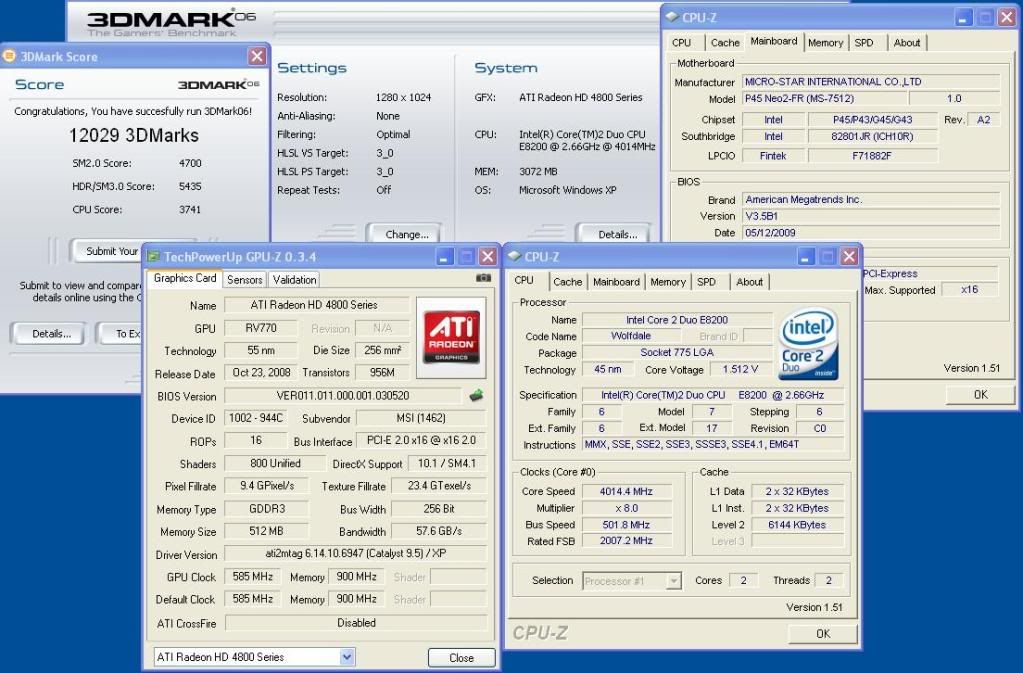Open the About tab in front CPU-Z
The height and width of the screenshot is (673, 1023).
point(749,282)
